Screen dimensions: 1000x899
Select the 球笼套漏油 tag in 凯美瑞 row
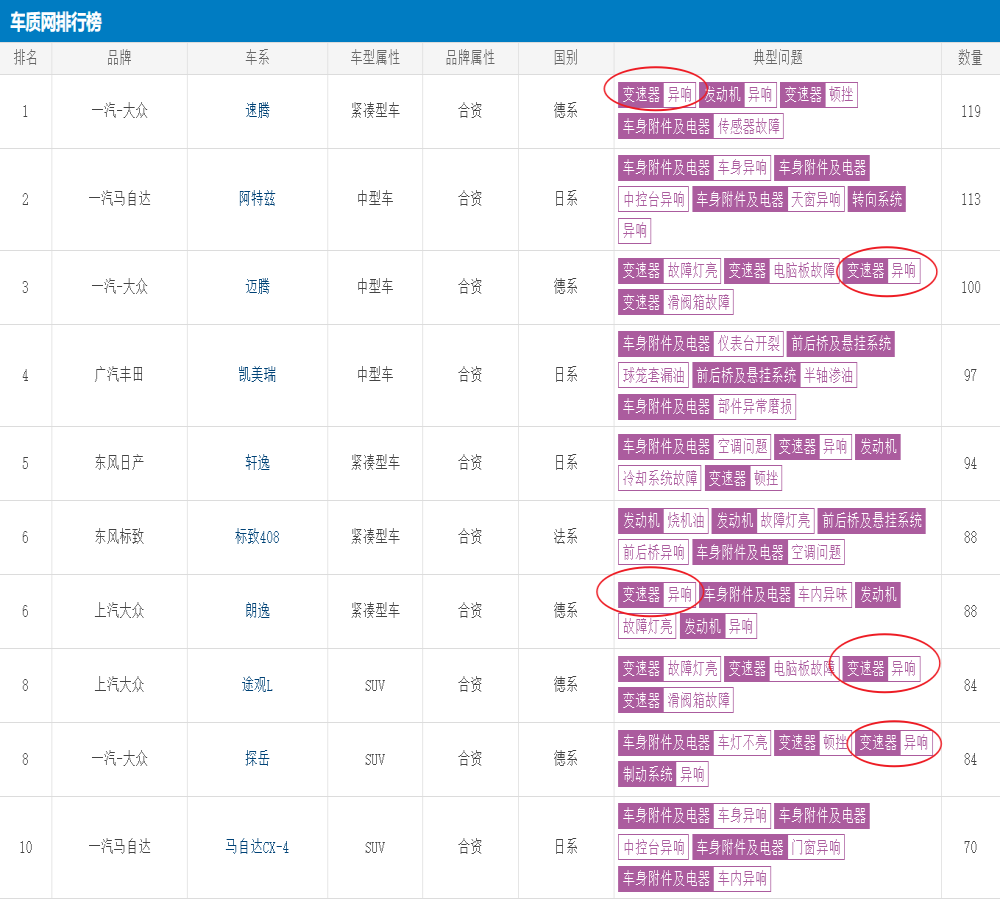click(654, 376)
